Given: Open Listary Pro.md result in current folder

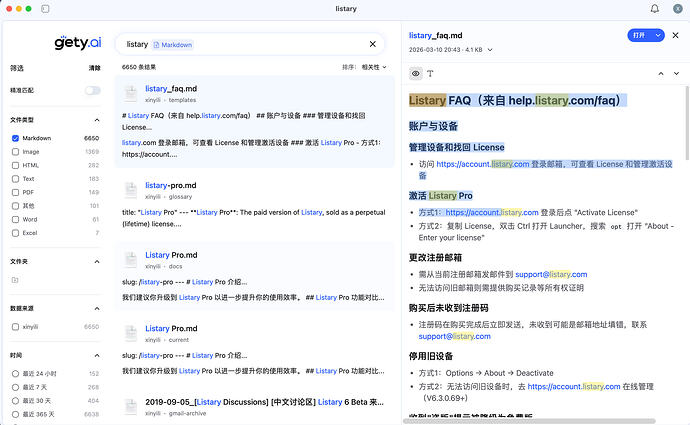Looking at the screenshot, I should tap(171, 328).
